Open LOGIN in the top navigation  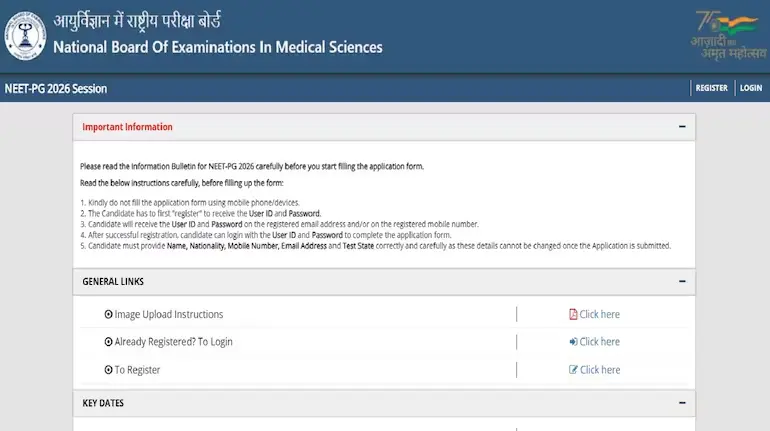pyautogui.click(x=751, y=88)
